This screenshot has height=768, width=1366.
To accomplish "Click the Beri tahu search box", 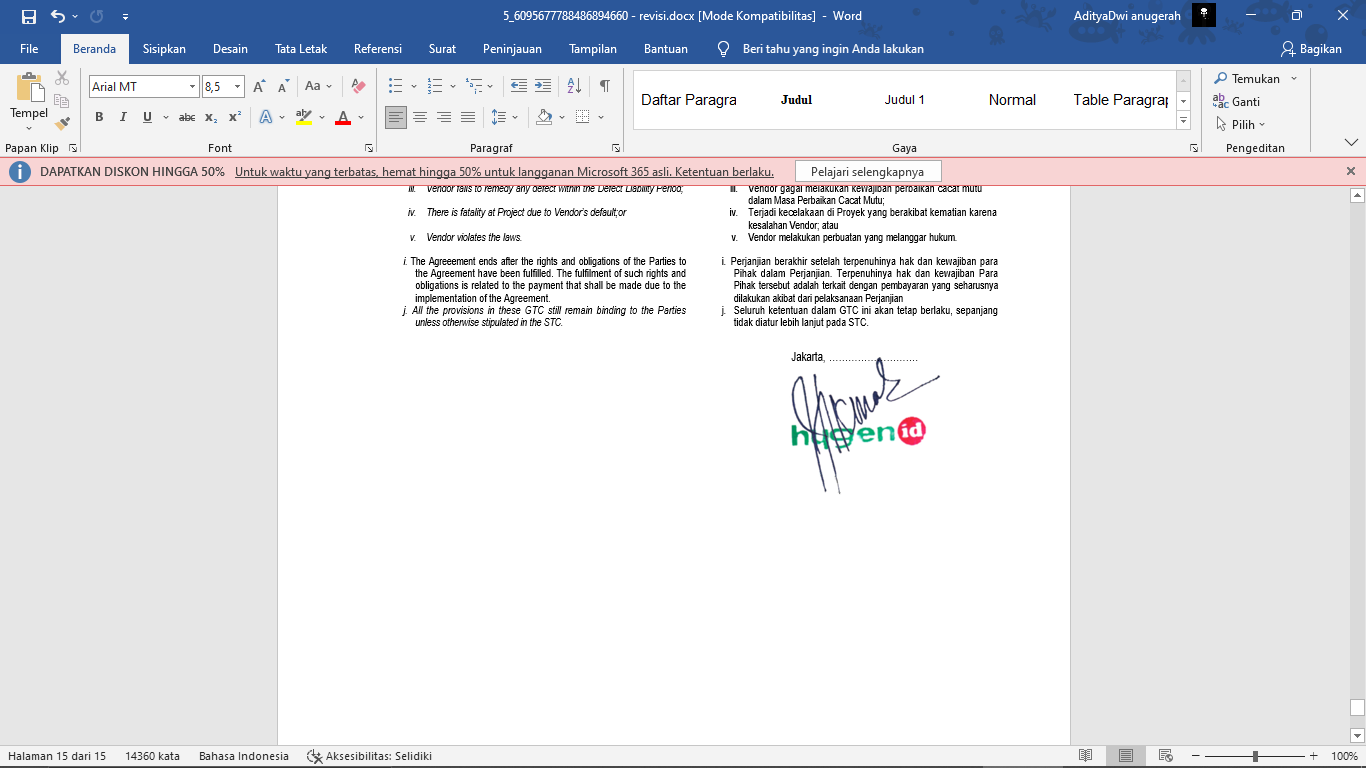I will (x=832, y=49).
